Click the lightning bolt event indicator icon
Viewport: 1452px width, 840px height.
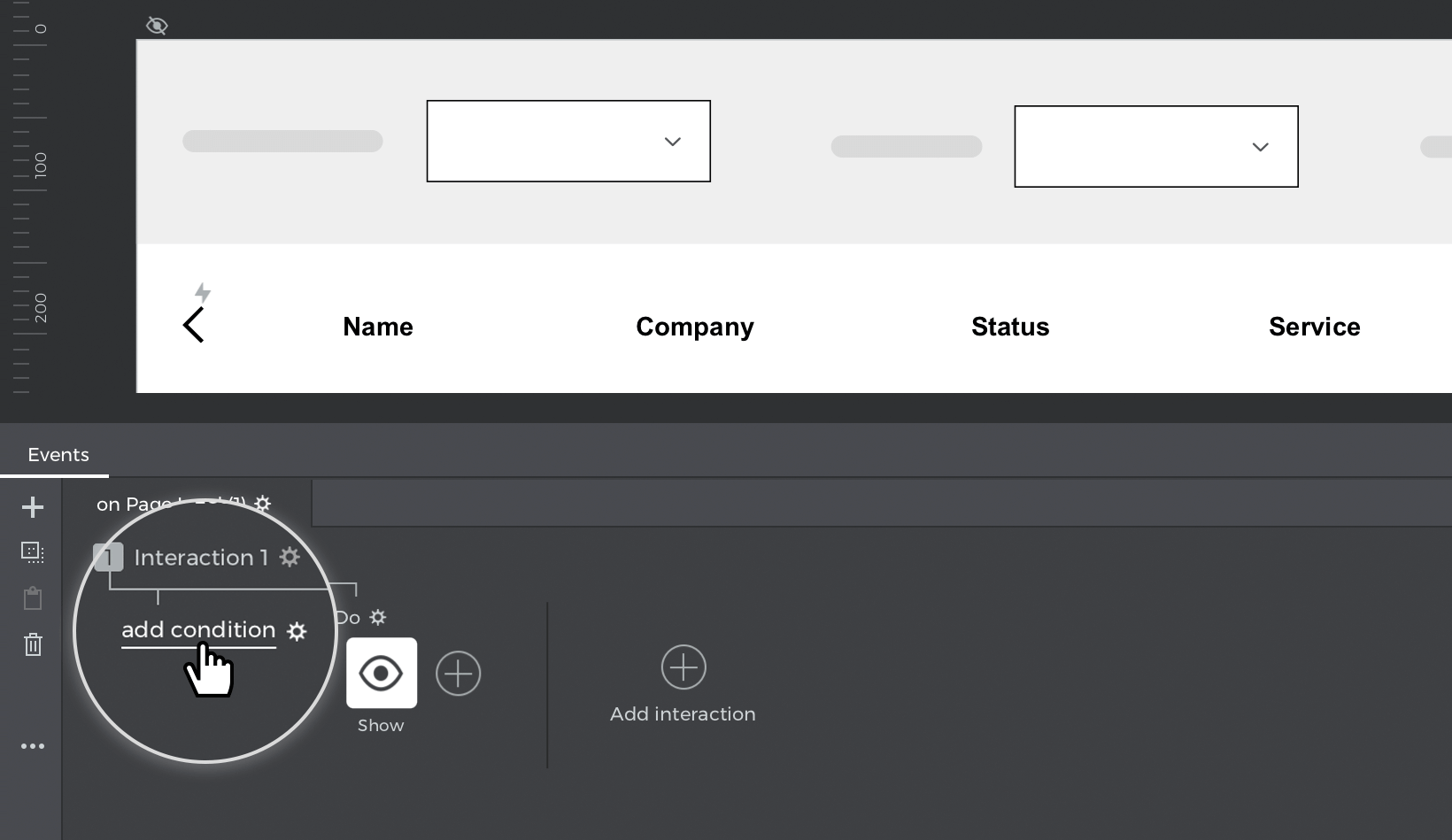pyautogui.click(x=203, y=292)
